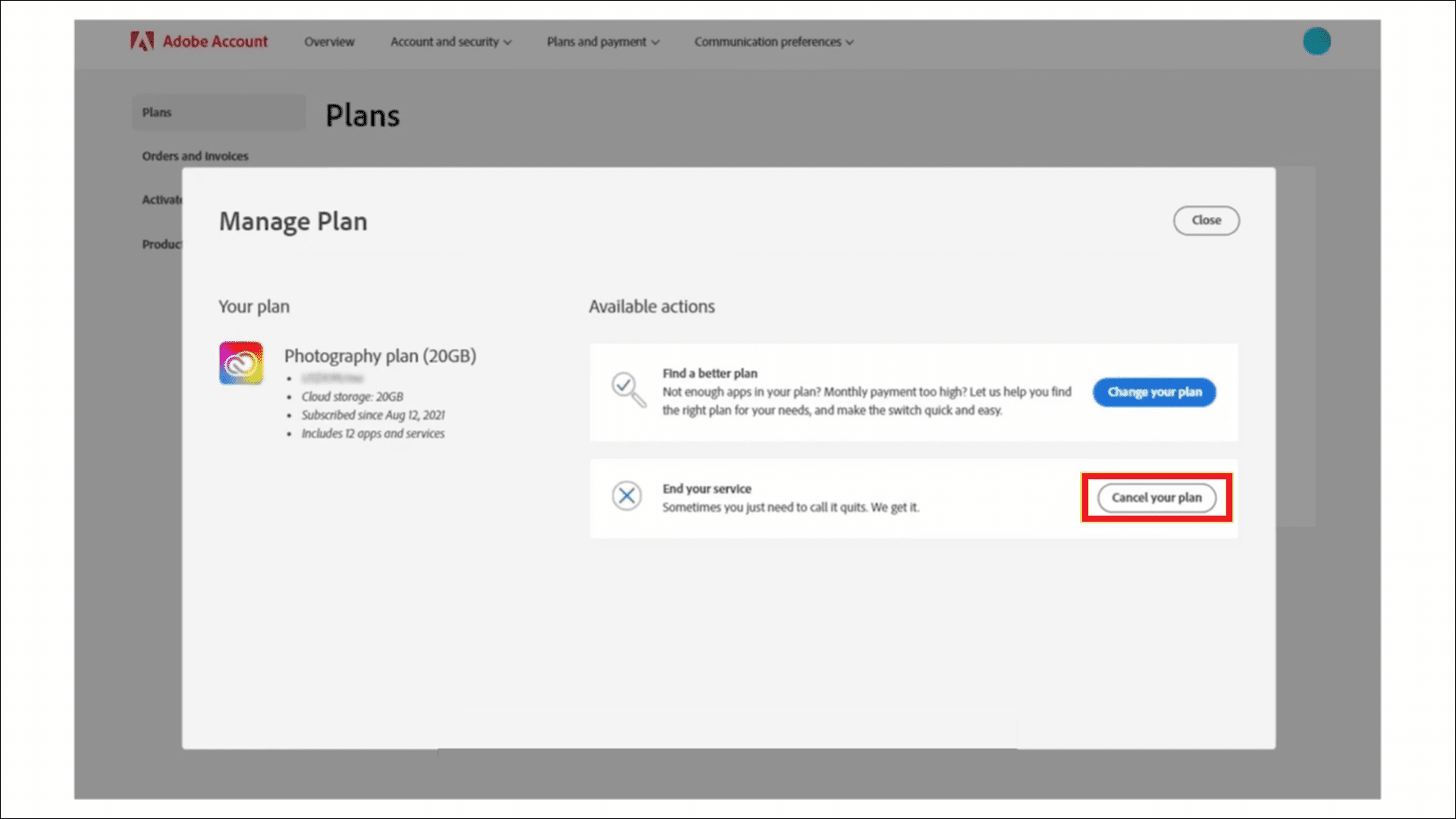Click Subscribed since Aug 12, 2021
The width and height of the screenshot is (1456, 819).
click(x=373, y=415)
